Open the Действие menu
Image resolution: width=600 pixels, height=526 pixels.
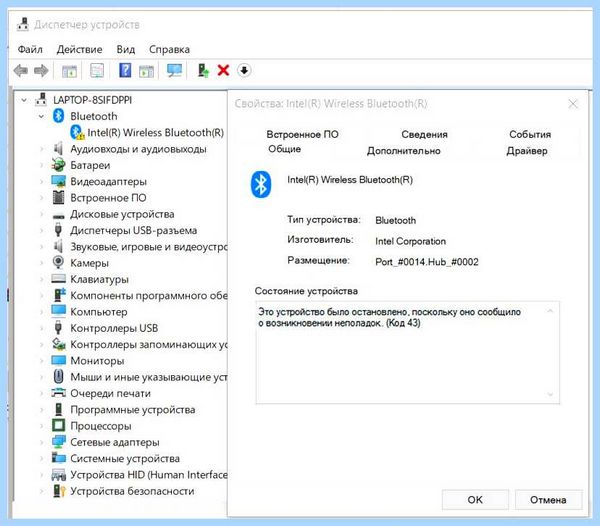point(79,49)
